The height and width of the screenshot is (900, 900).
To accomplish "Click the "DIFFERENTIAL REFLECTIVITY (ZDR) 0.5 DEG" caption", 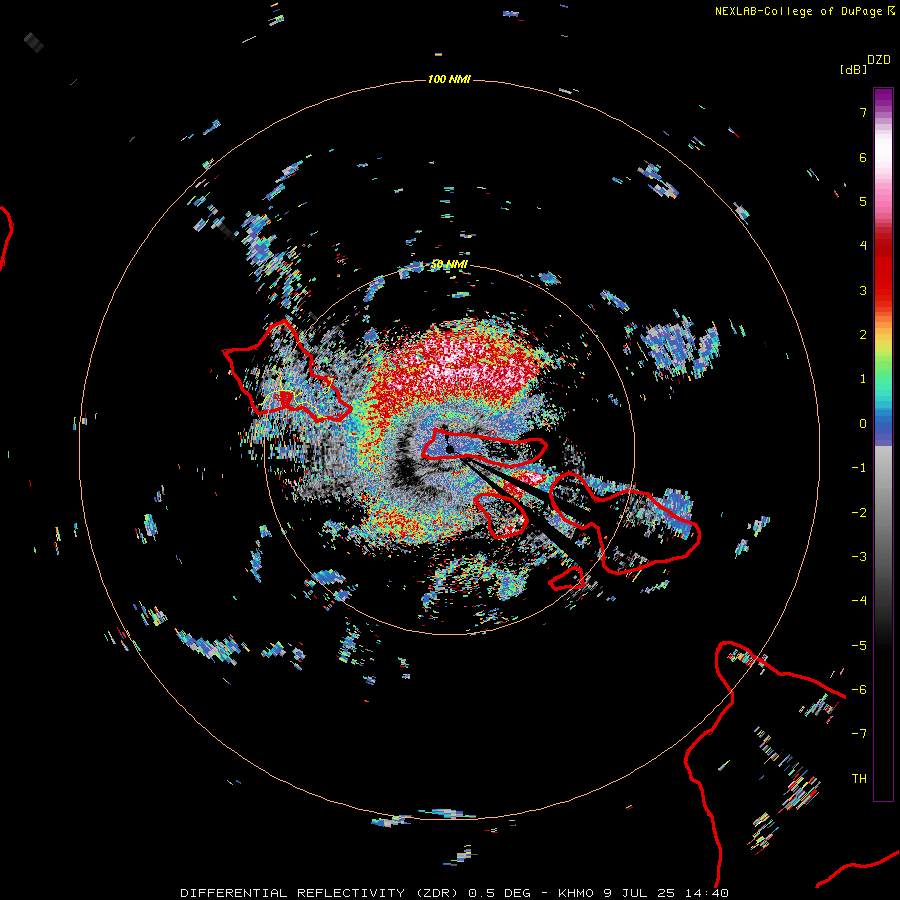I will pos(355,893).
